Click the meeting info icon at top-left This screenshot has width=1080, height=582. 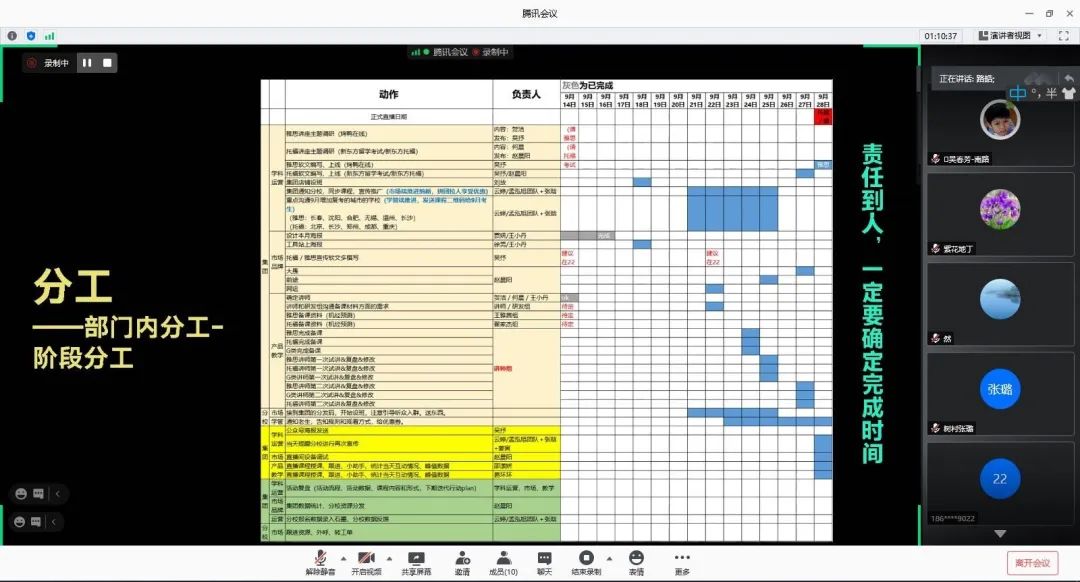point(13,36)
